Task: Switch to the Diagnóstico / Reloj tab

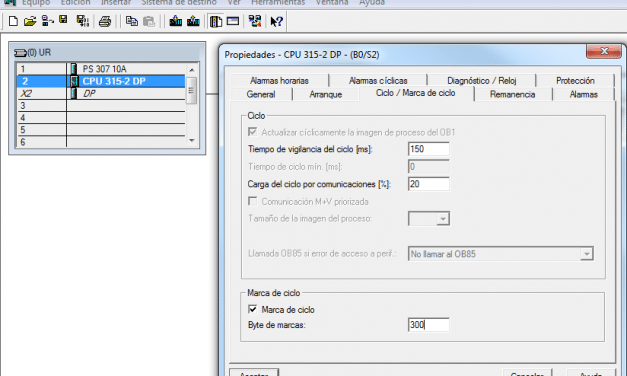Action: tap(481, 80)
